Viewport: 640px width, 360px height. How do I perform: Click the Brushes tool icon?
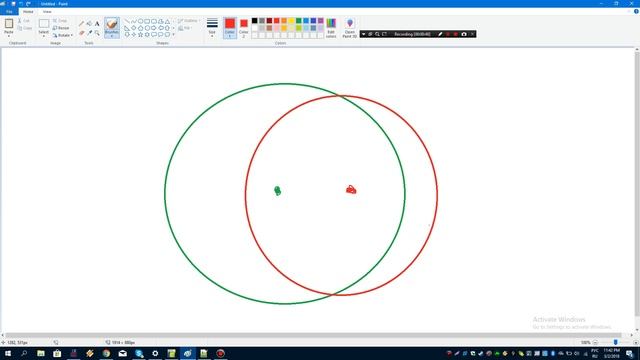tap(112, 24)
